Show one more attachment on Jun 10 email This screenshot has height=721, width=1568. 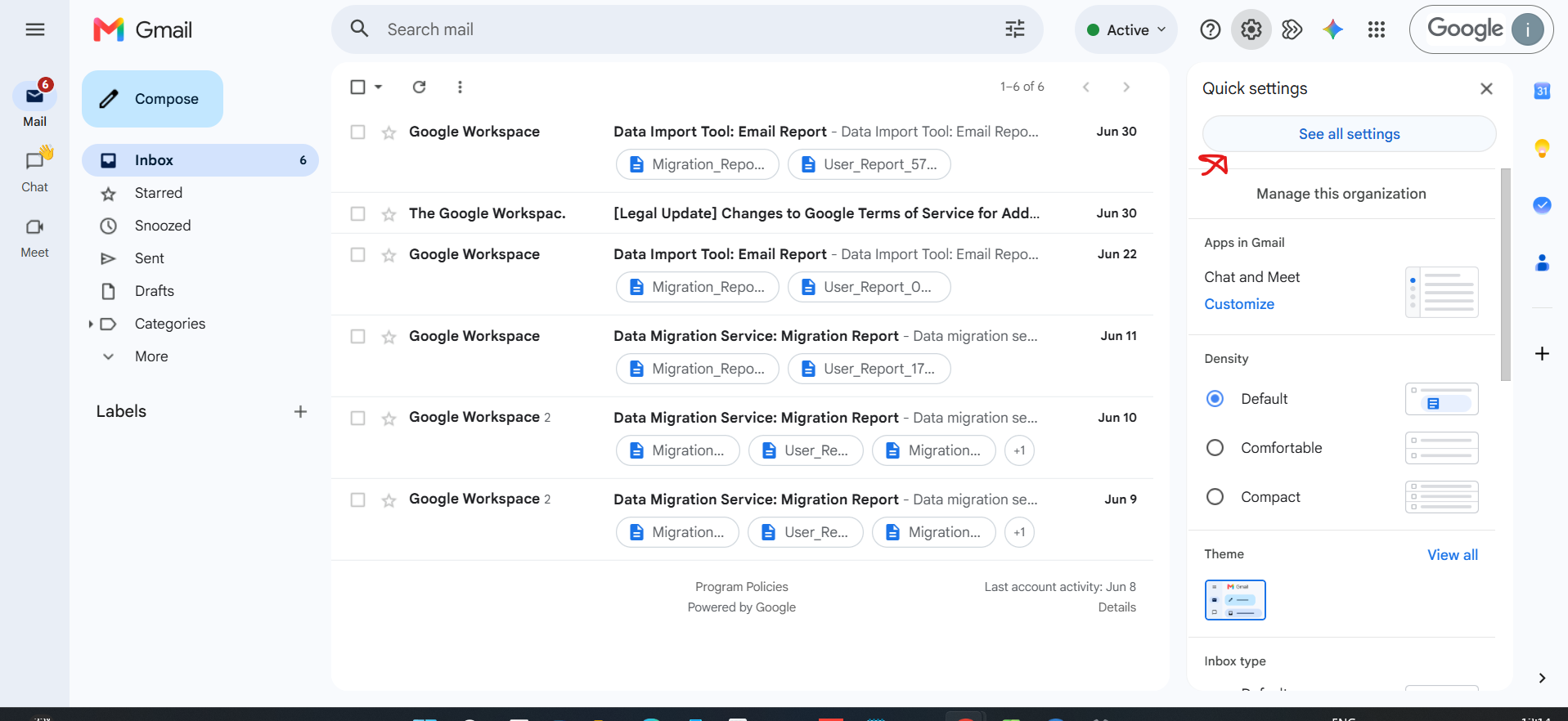[x=1019, y=450]
